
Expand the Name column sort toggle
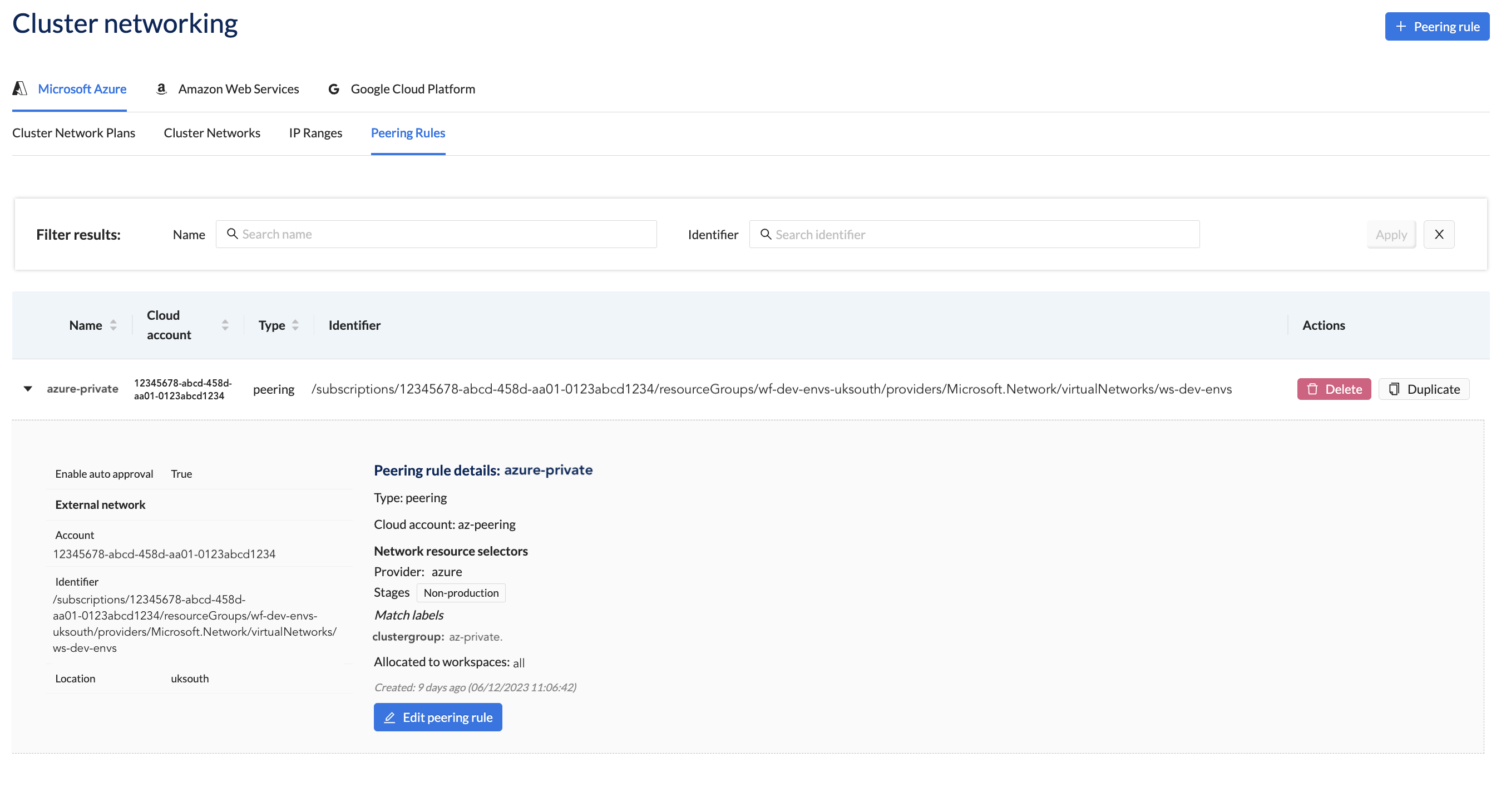[x=113, y=325]
